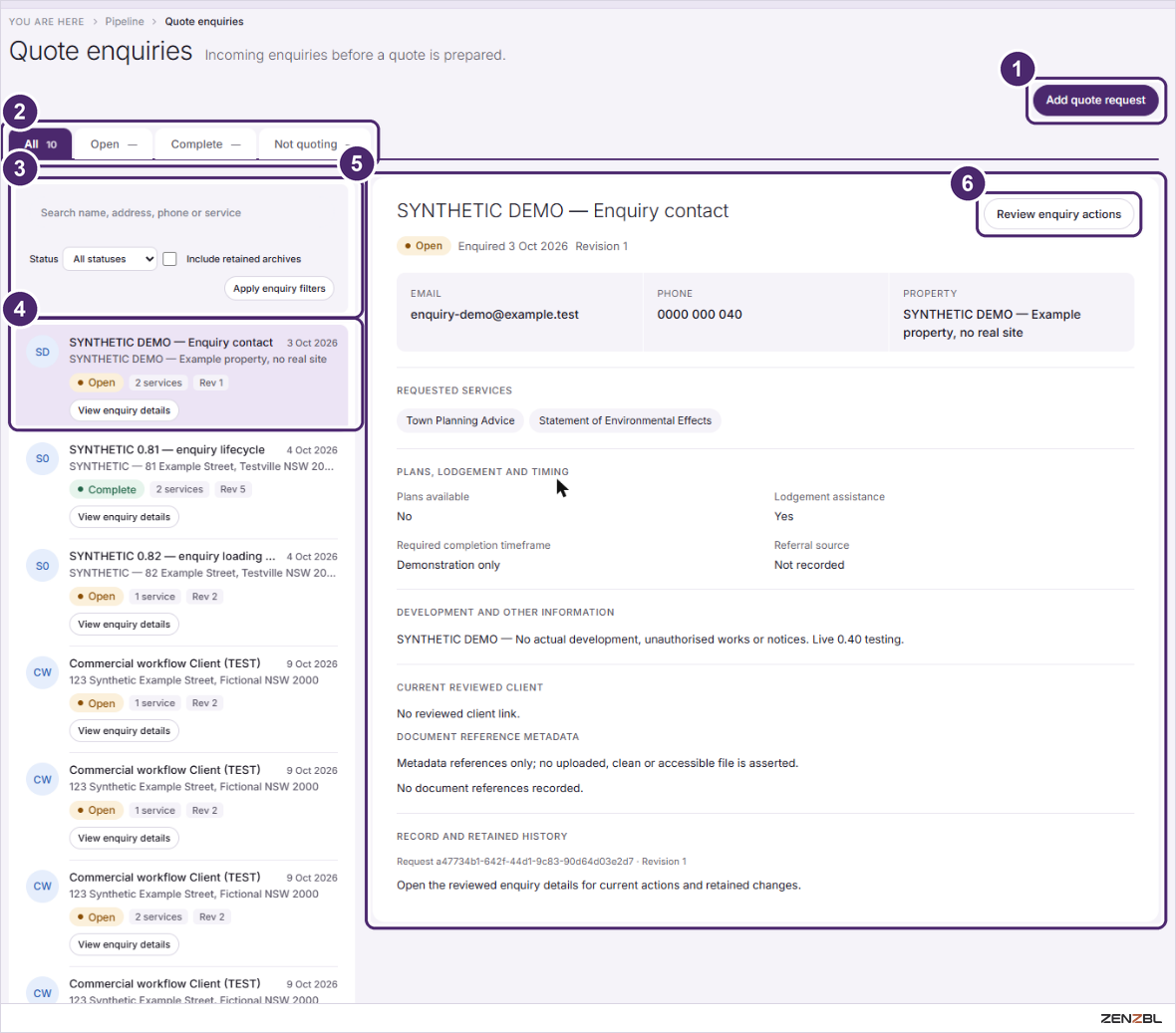This screenshot has width=1176, height=1033.
Task: Click Quote enquiries breadcrumb item
Action: click(x=204, y=21)
